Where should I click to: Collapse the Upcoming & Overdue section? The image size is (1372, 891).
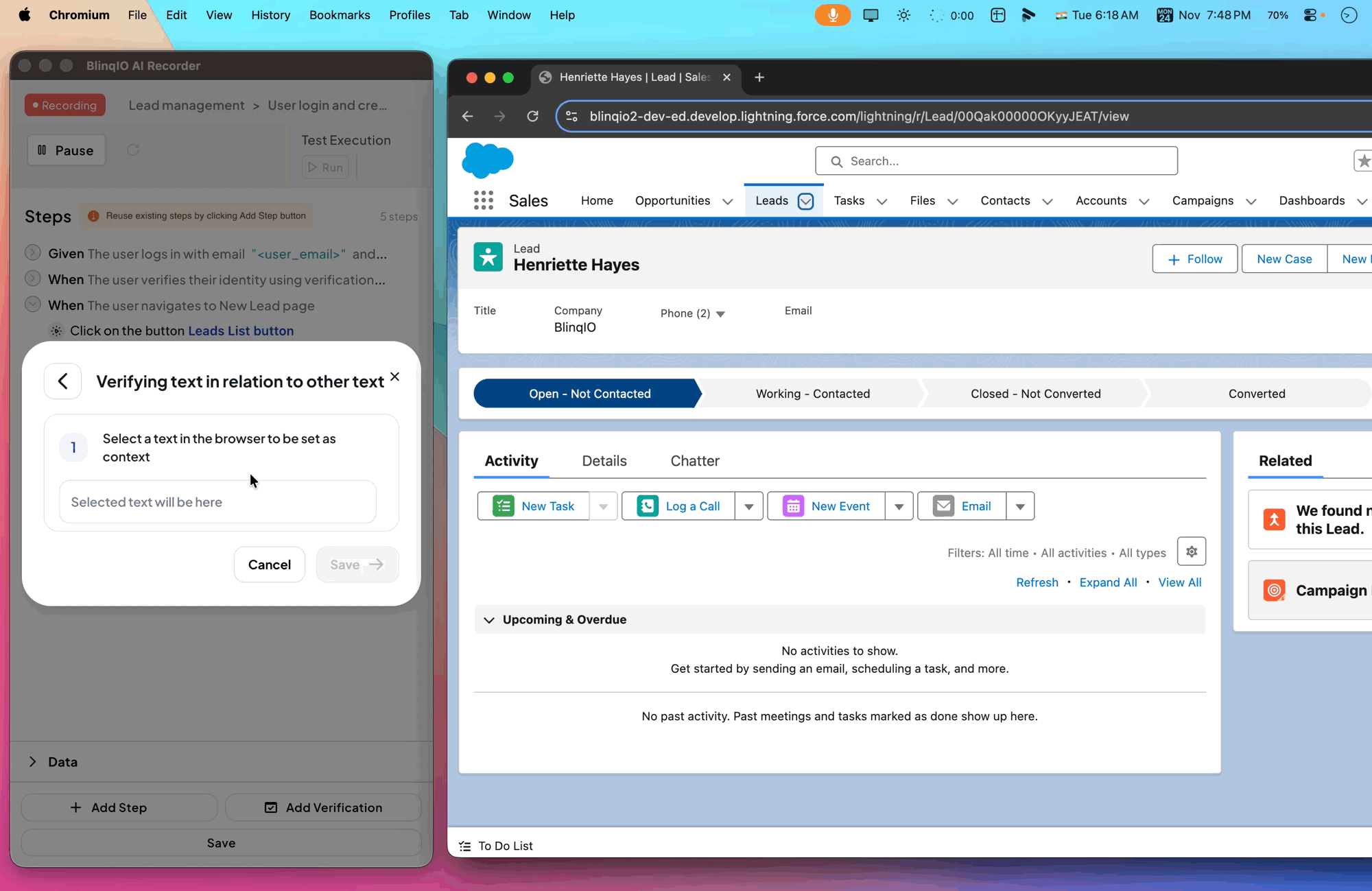(x=489, y=620)
